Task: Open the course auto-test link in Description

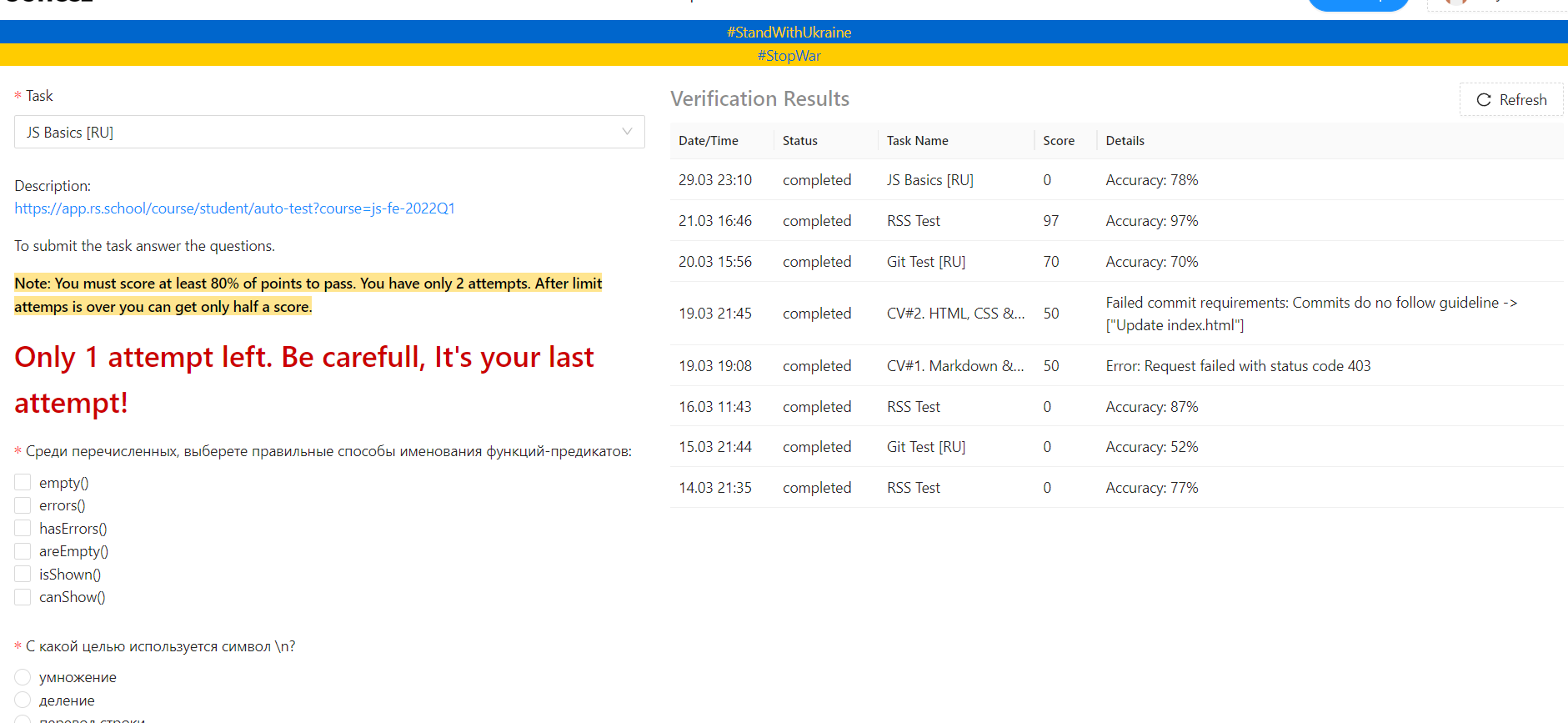Action: coord(234,208)
